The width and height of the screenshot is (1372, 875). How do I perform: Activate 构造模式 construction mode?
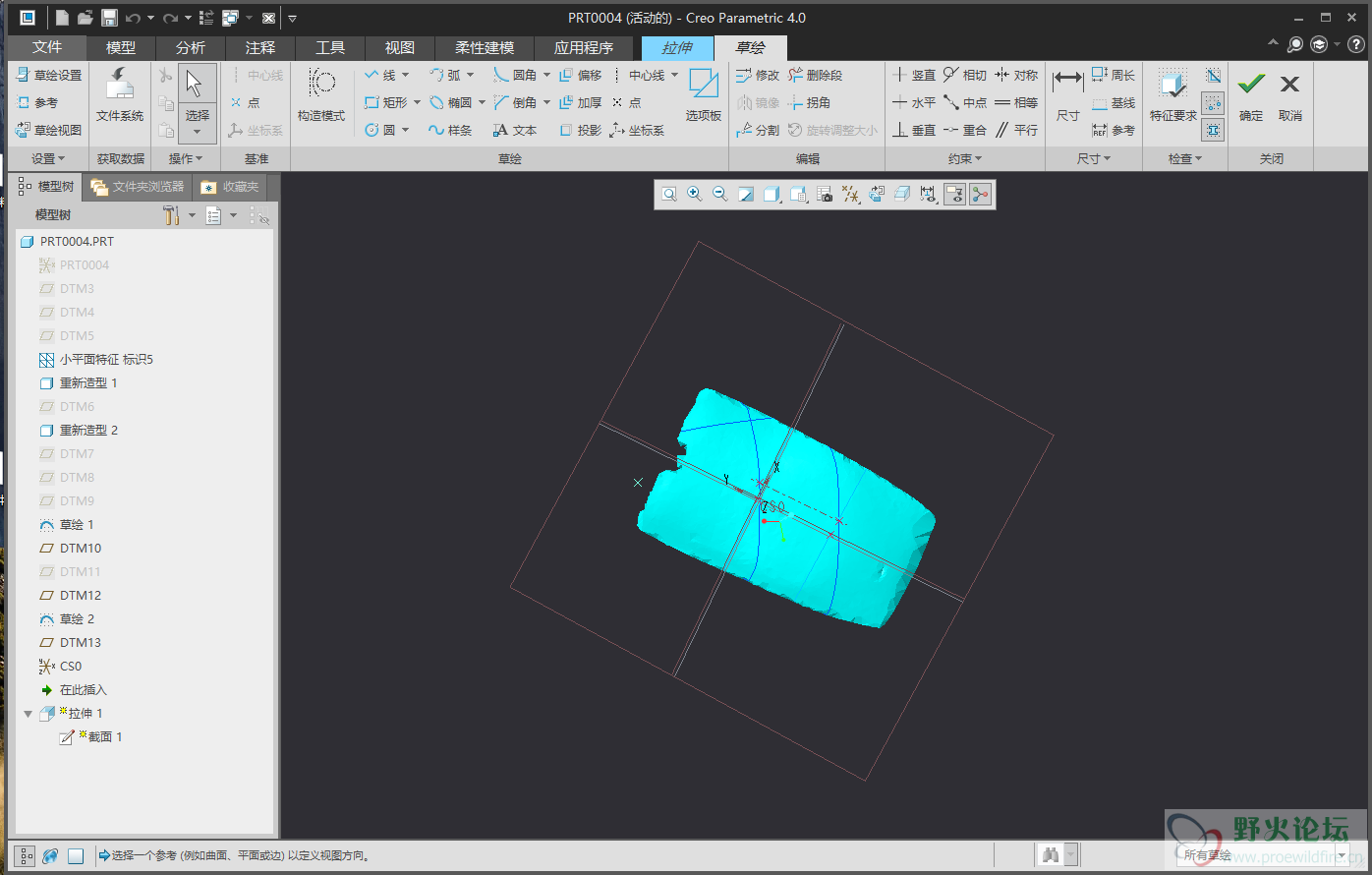coord(321,96)
